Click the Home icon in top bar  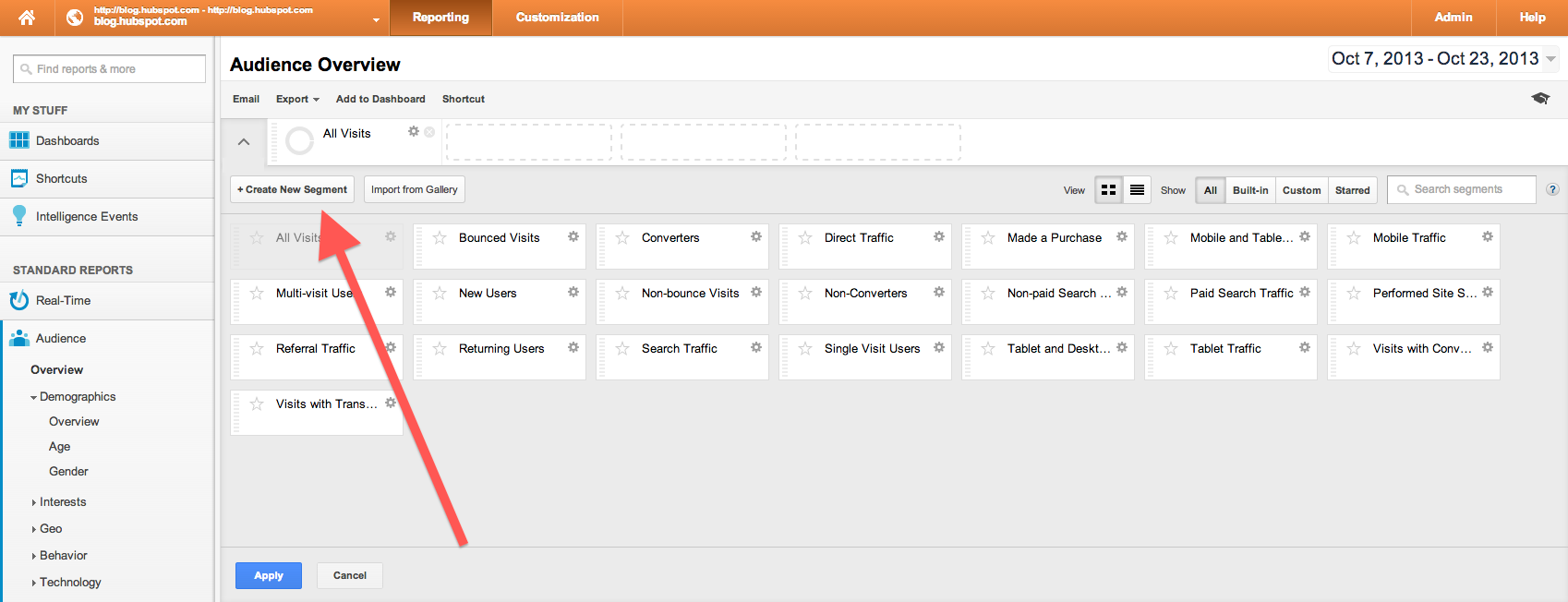[x=27, y=18]
